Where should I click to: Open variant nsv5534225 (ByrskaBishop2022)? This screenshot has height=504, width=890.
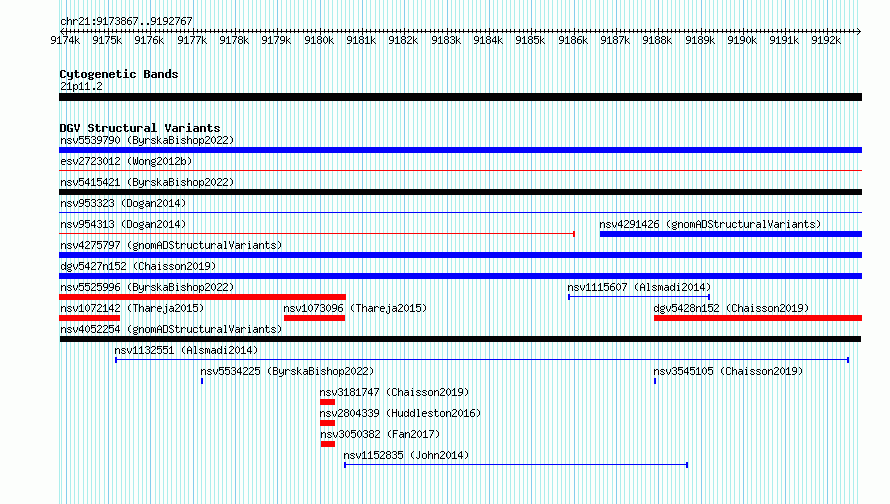click(x=287, y=371)
